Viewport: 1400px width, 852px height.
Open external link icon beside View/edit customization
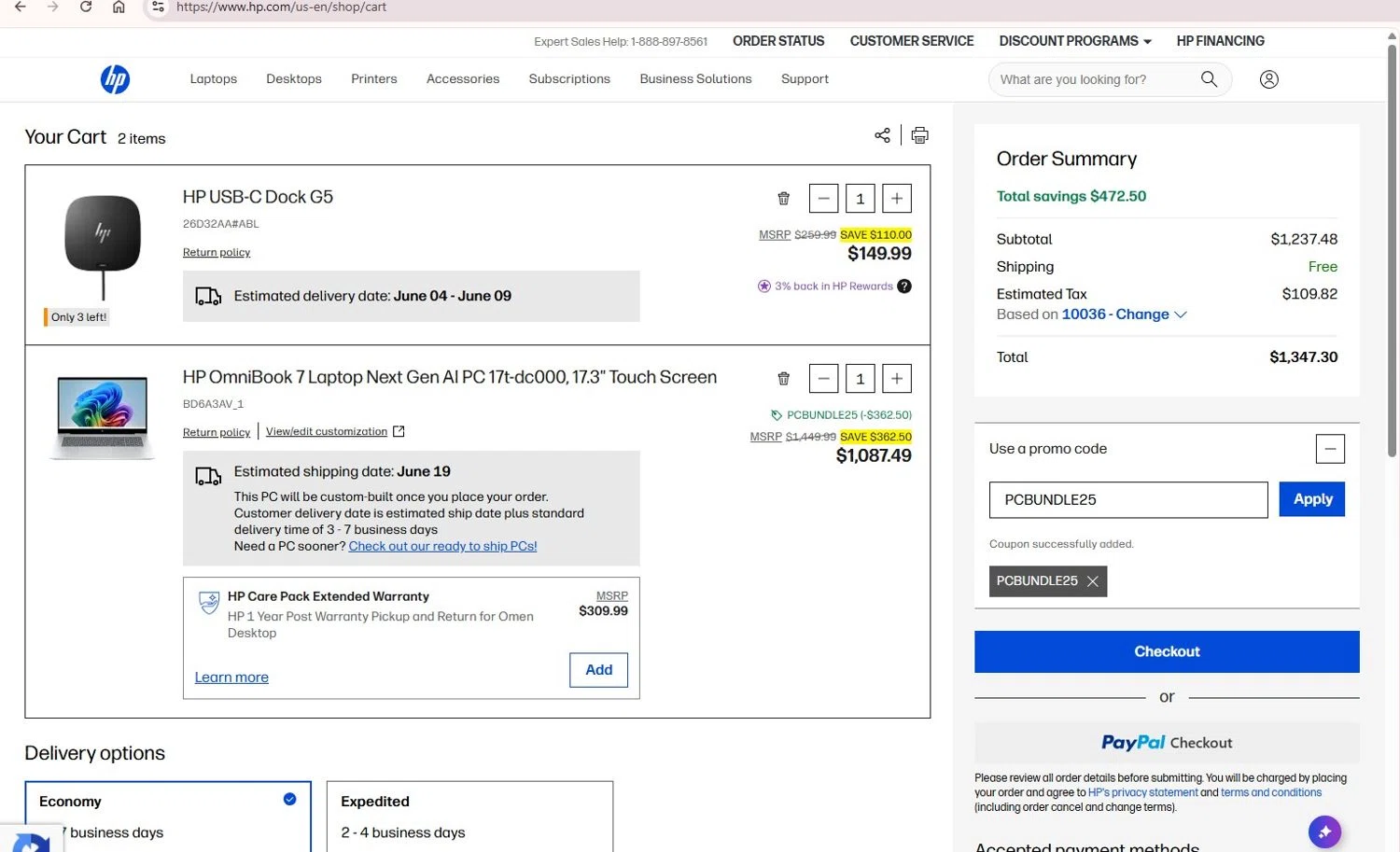(399, 431)
